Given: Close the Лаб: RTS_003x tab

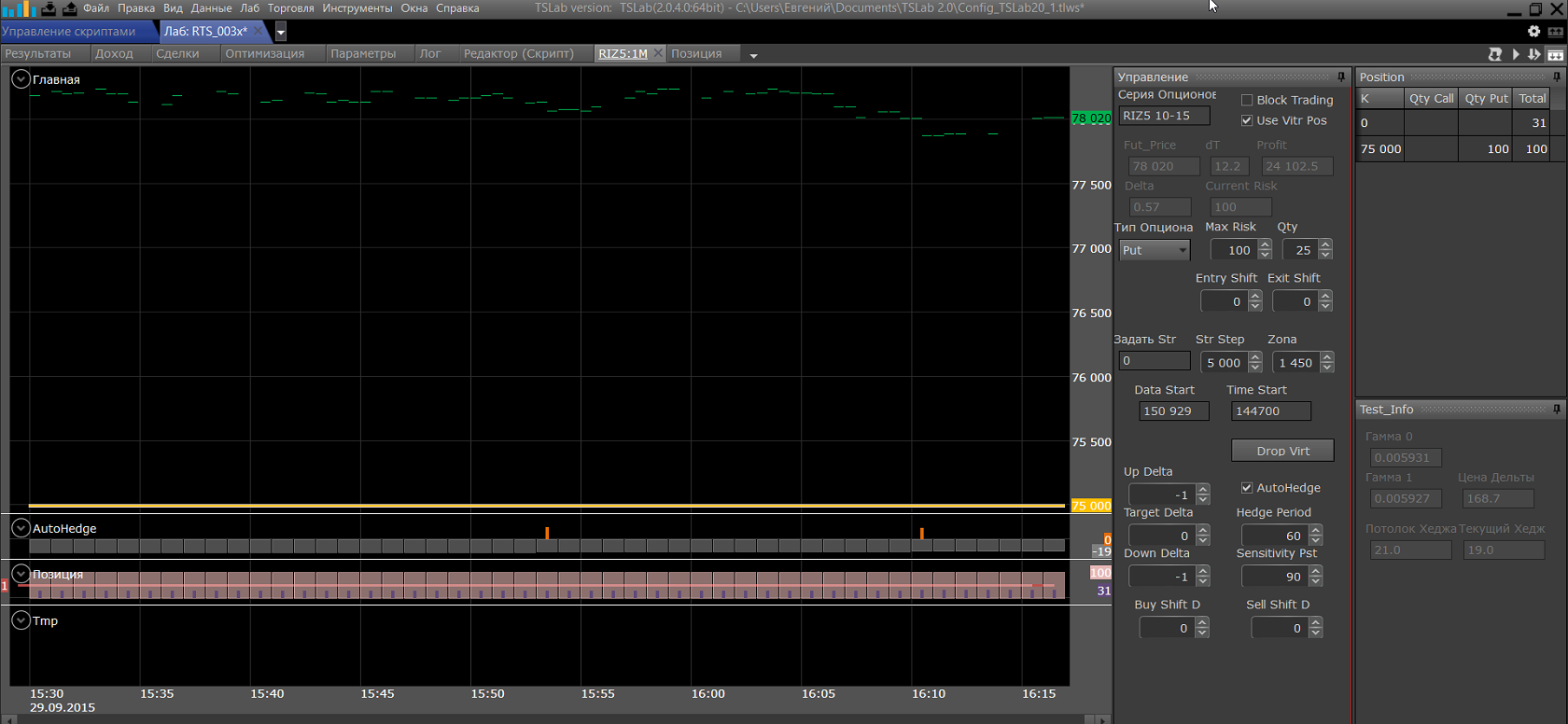Looking at the screenshot, I should (259, 31).
